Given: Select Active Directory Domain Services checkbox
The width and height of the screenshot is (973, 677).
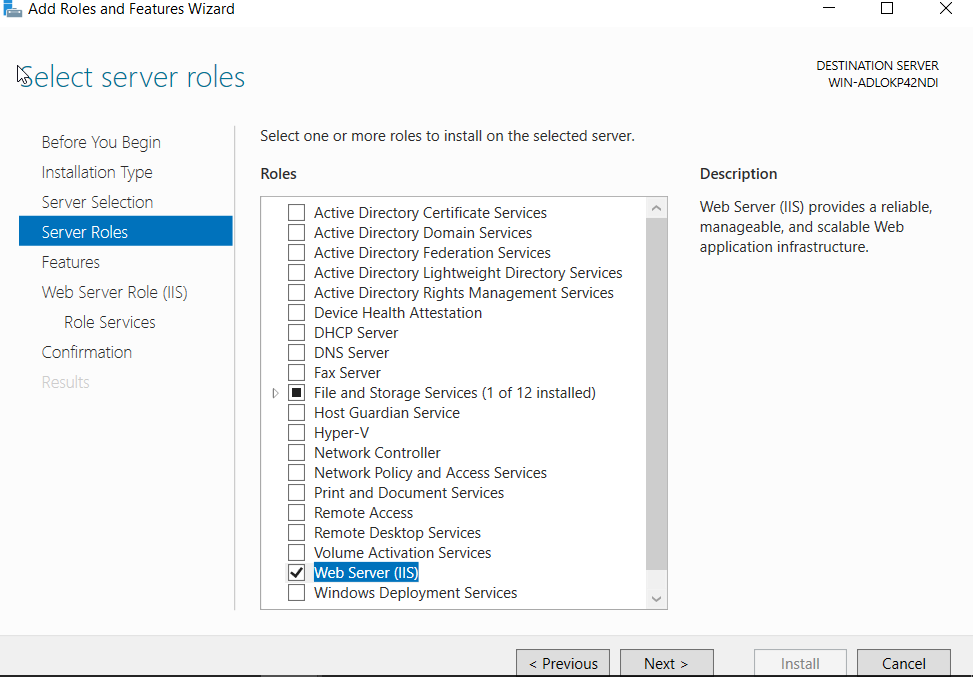Looking at the screenshot, I should [296, 233].
